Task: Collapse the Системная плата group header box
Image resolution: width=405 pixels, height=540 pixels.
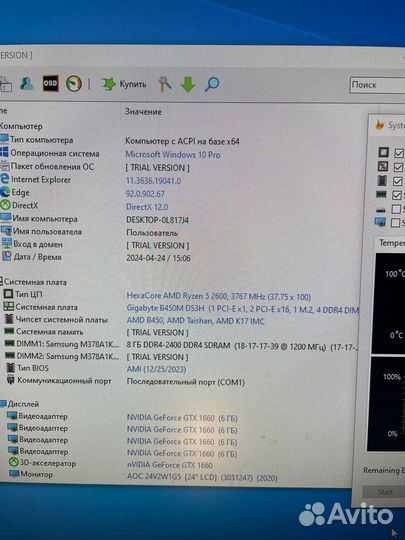Action: tap(1, 281)
